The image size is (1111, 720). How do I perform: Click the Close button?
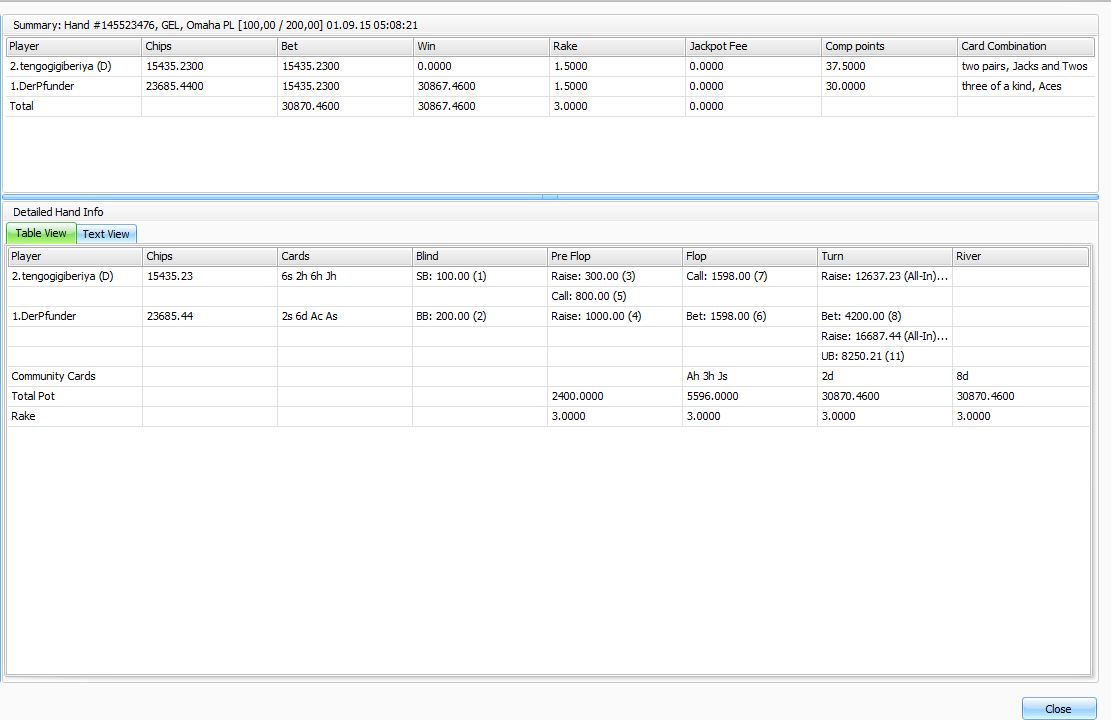coord(1058,708)
